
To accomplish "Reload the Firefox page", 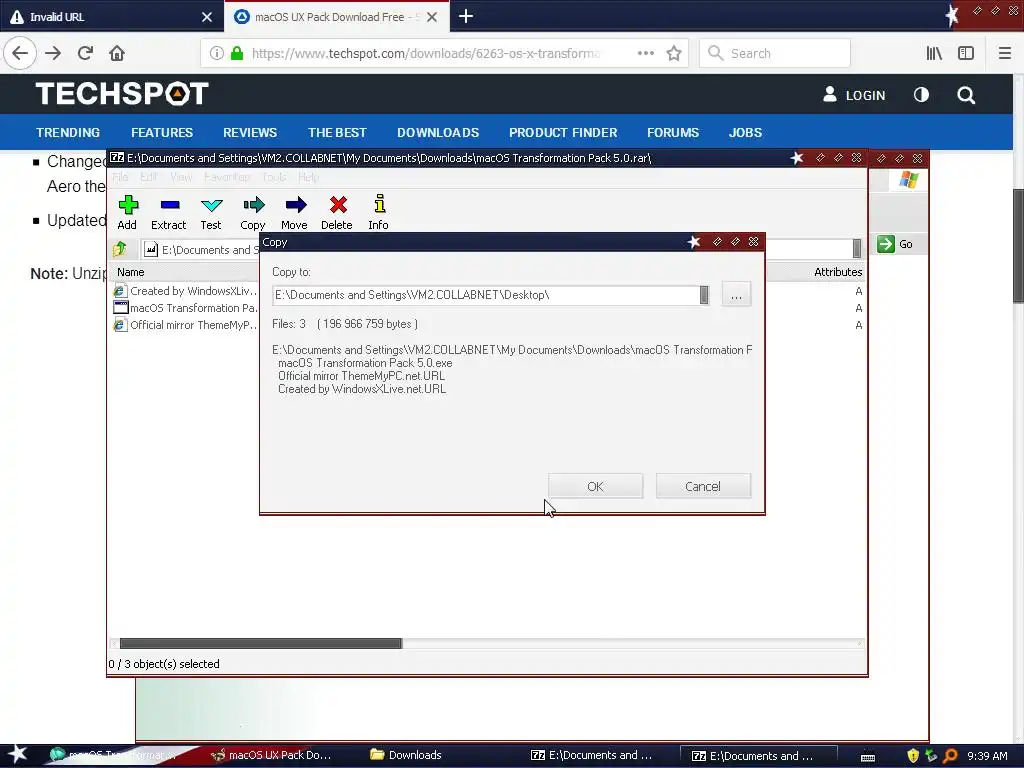I will [x=86, y=53].
